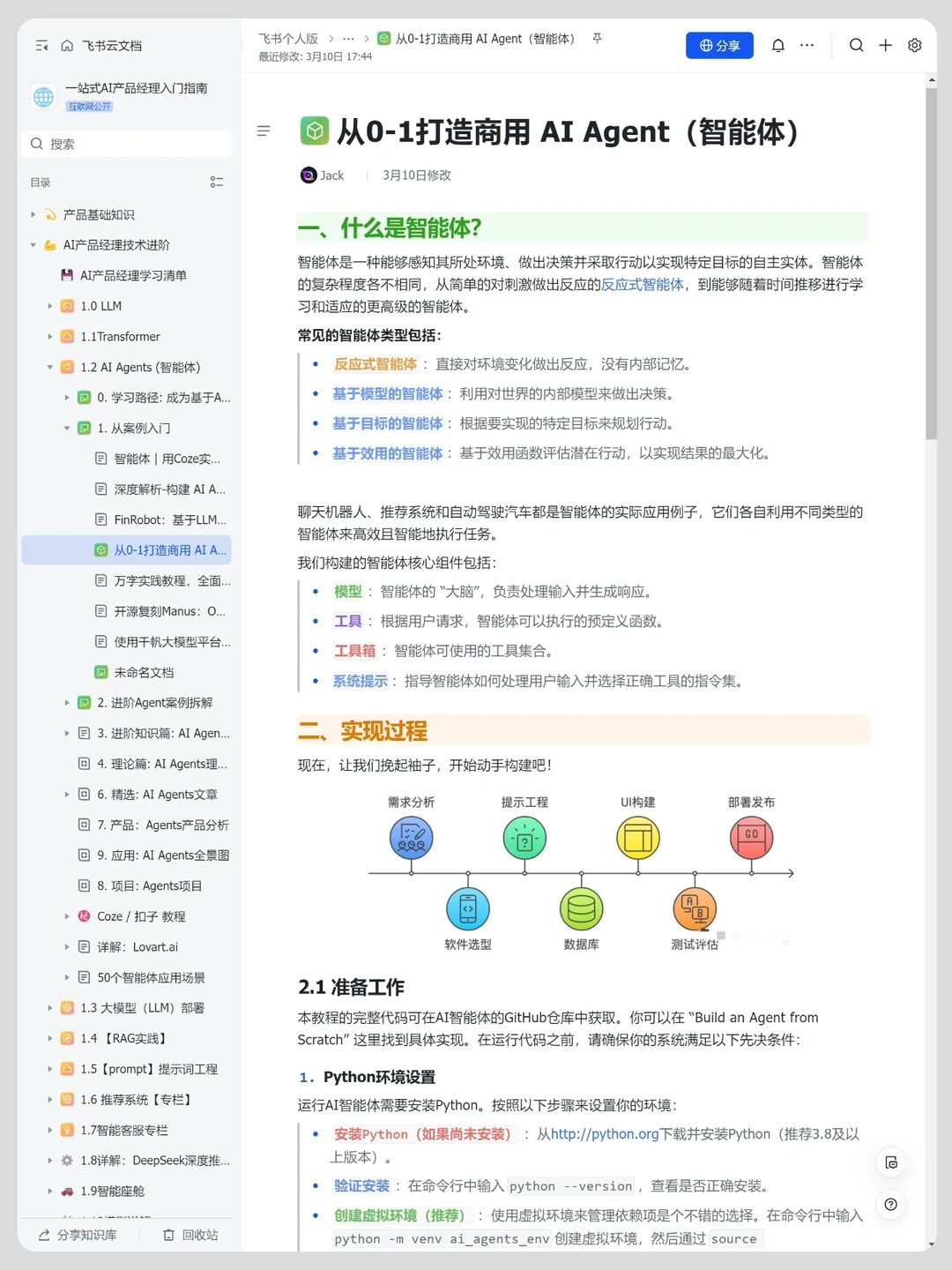Viewport: 952px width, 1270px height.
Task: Click the 一站式AI产品经理入门指南 title
Action: pos(136,88)
